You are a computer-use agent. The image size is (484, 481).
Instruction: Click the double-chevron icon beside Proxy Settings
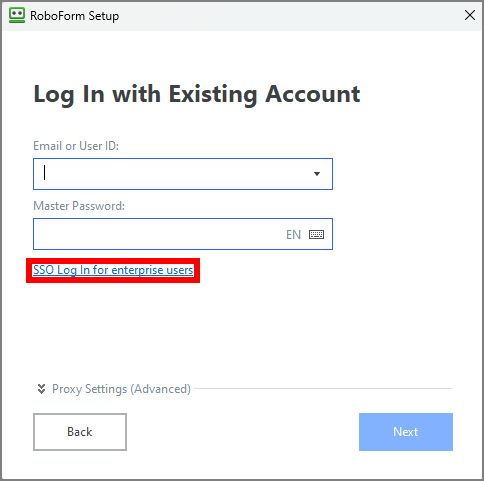coord(41,389)
